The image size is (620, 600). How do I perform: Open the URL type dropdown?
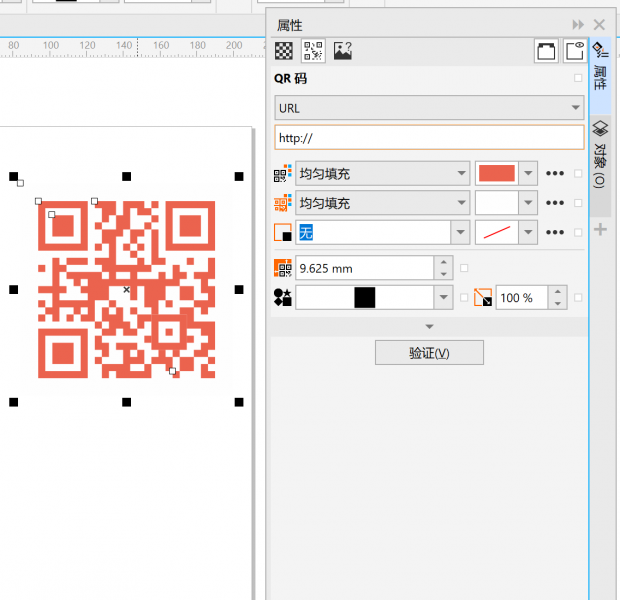click(429, 108)
